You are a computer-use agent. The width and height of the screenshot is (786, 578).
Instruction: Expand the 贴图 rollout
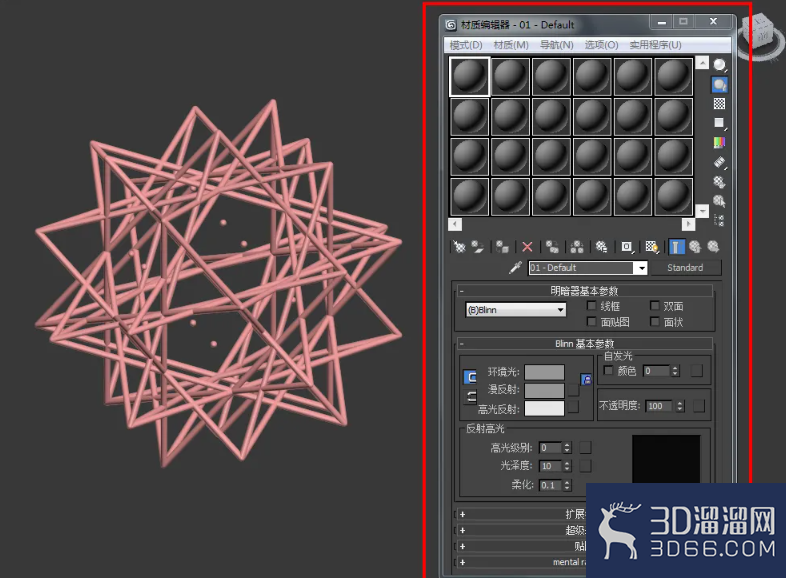520,546
